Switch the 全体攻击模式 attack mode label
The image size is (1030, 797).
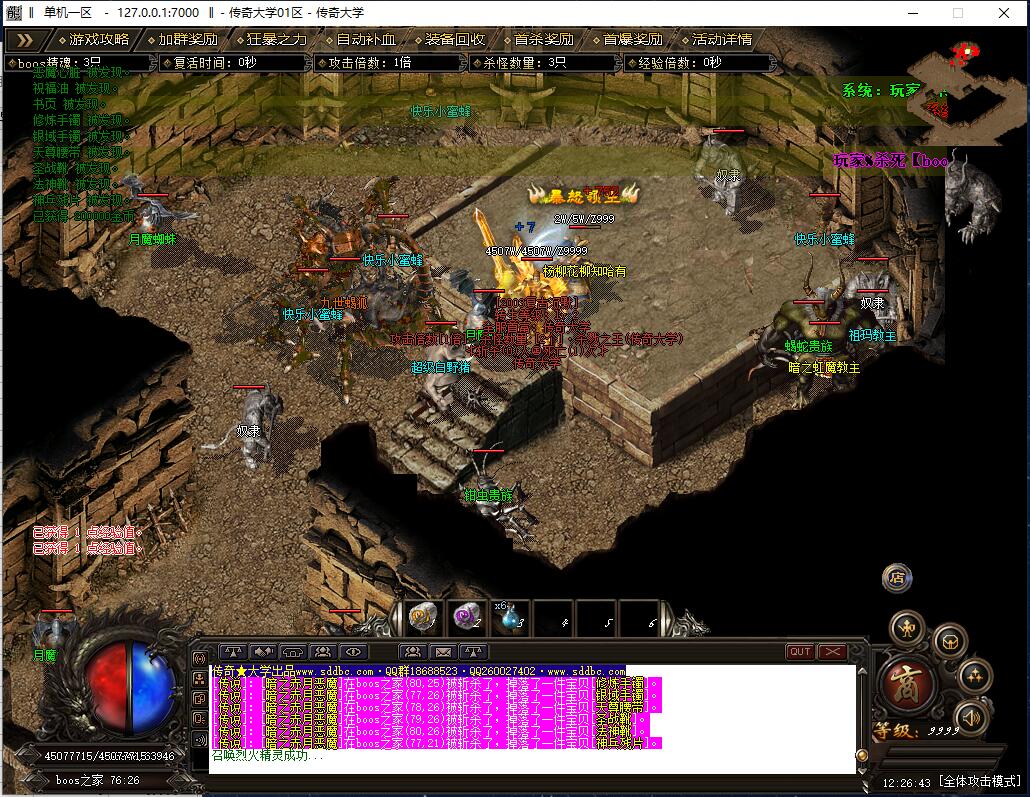pos(979,782)
